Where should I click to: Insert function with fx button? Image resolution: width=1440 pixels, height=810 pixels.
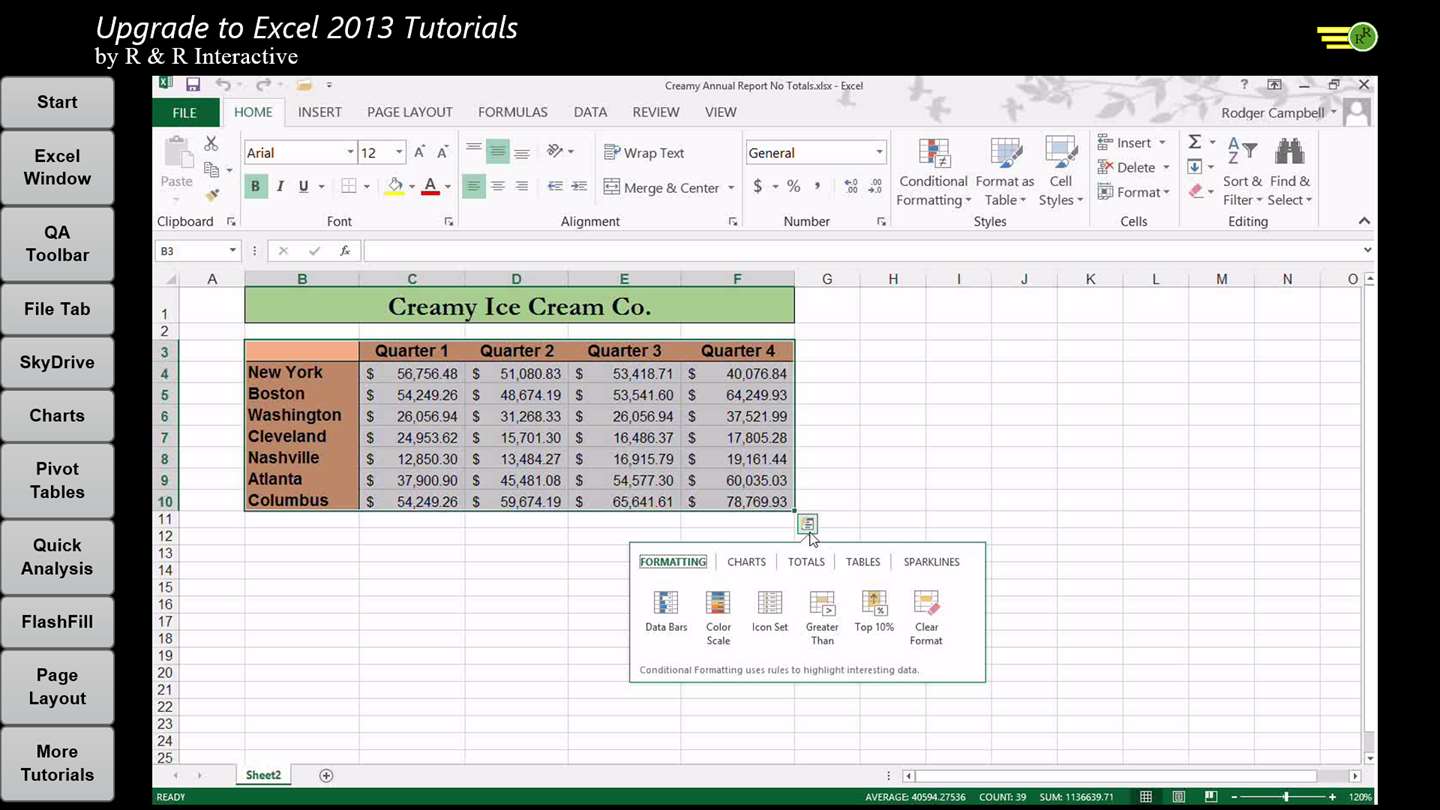point(345,251)
